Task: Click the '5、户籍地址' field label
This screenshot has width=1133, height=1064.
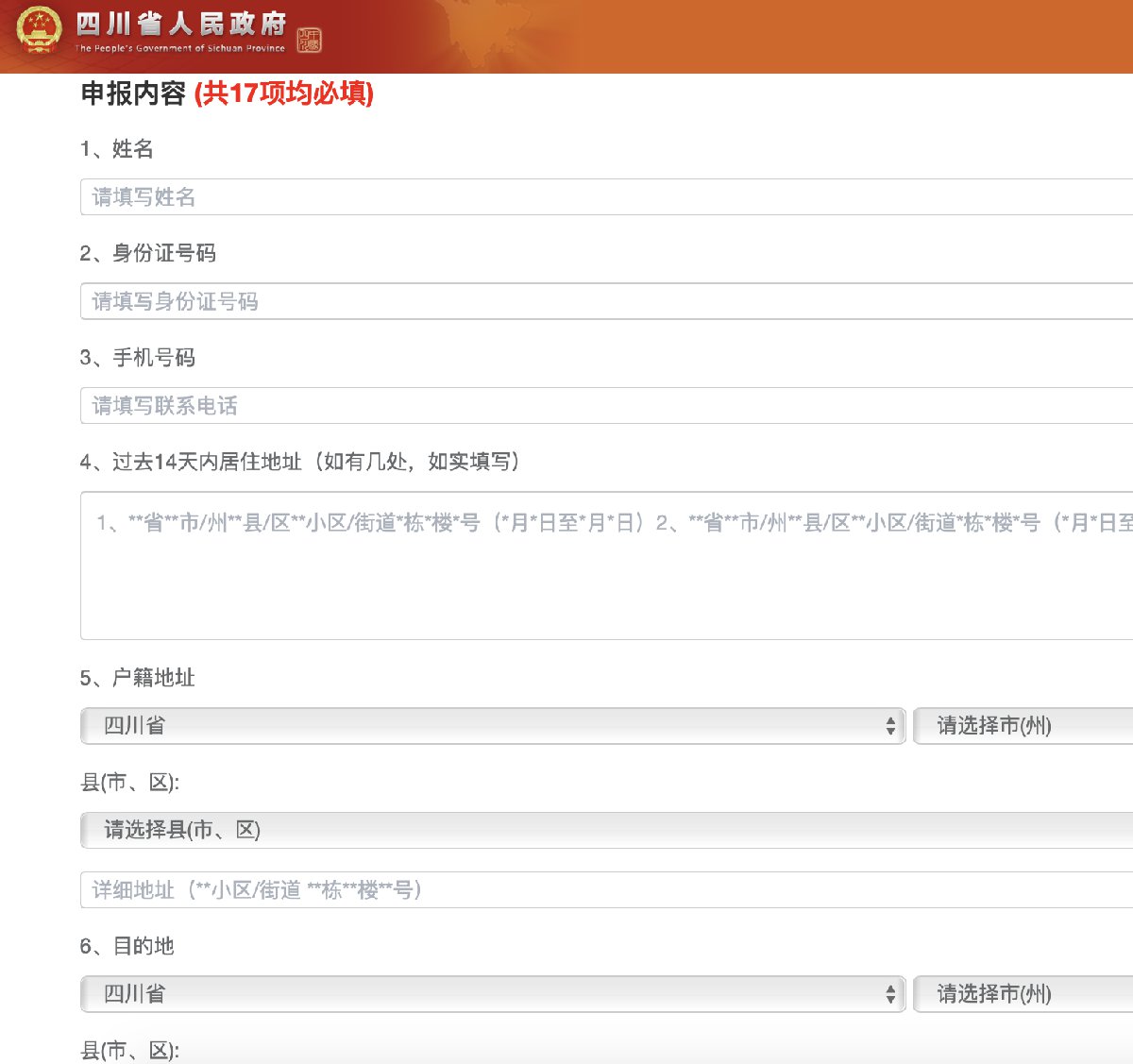Action: click(138, 678)
